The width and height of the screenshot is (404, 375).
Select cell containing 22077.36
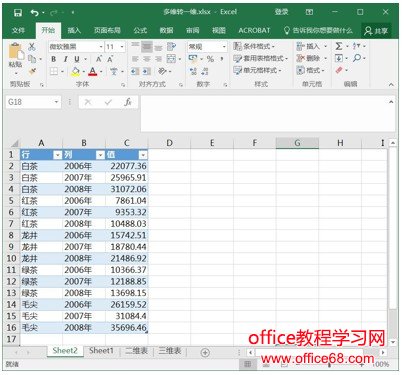pos(127,166)
